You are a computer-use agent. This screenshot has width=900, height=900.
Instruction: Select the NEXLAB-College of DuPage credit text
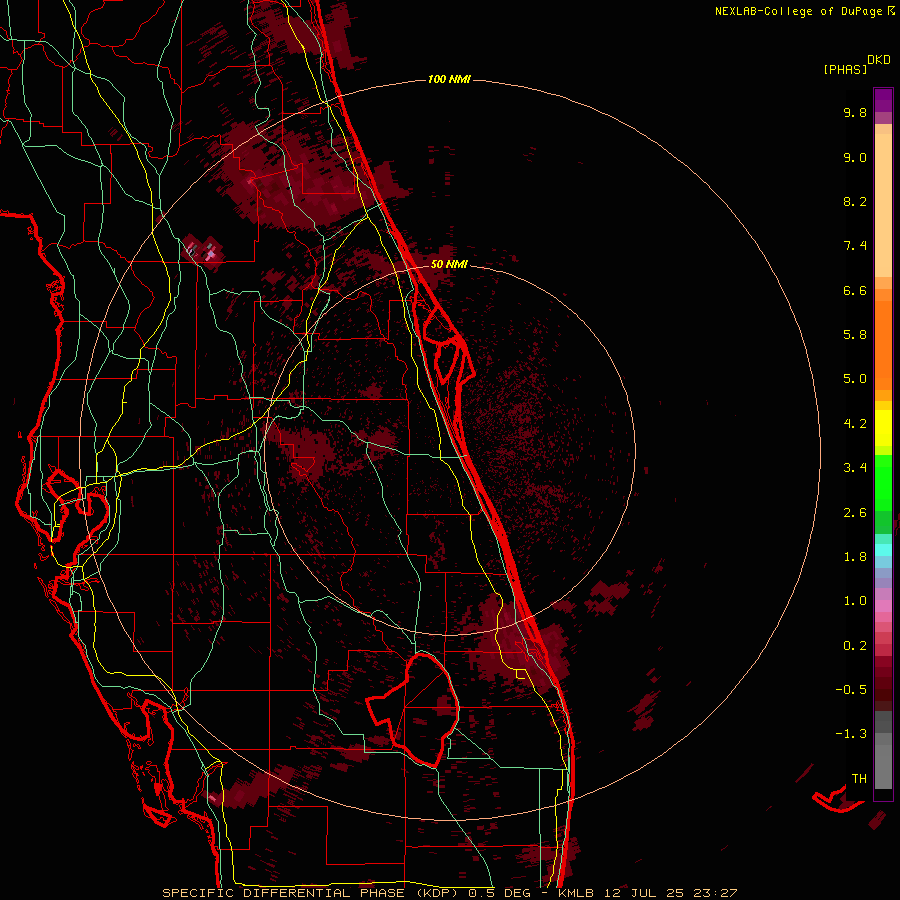(x=805, y=11)
